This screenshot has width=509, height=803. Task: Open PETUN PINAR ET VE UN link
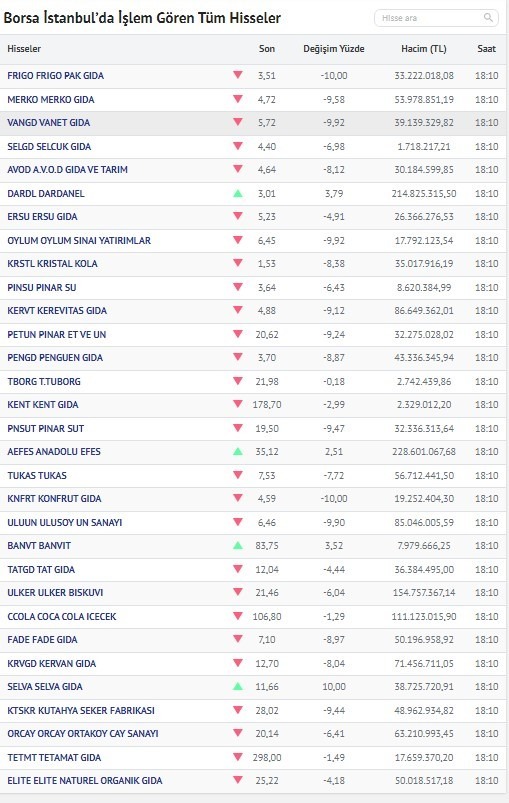pos(56,335)
